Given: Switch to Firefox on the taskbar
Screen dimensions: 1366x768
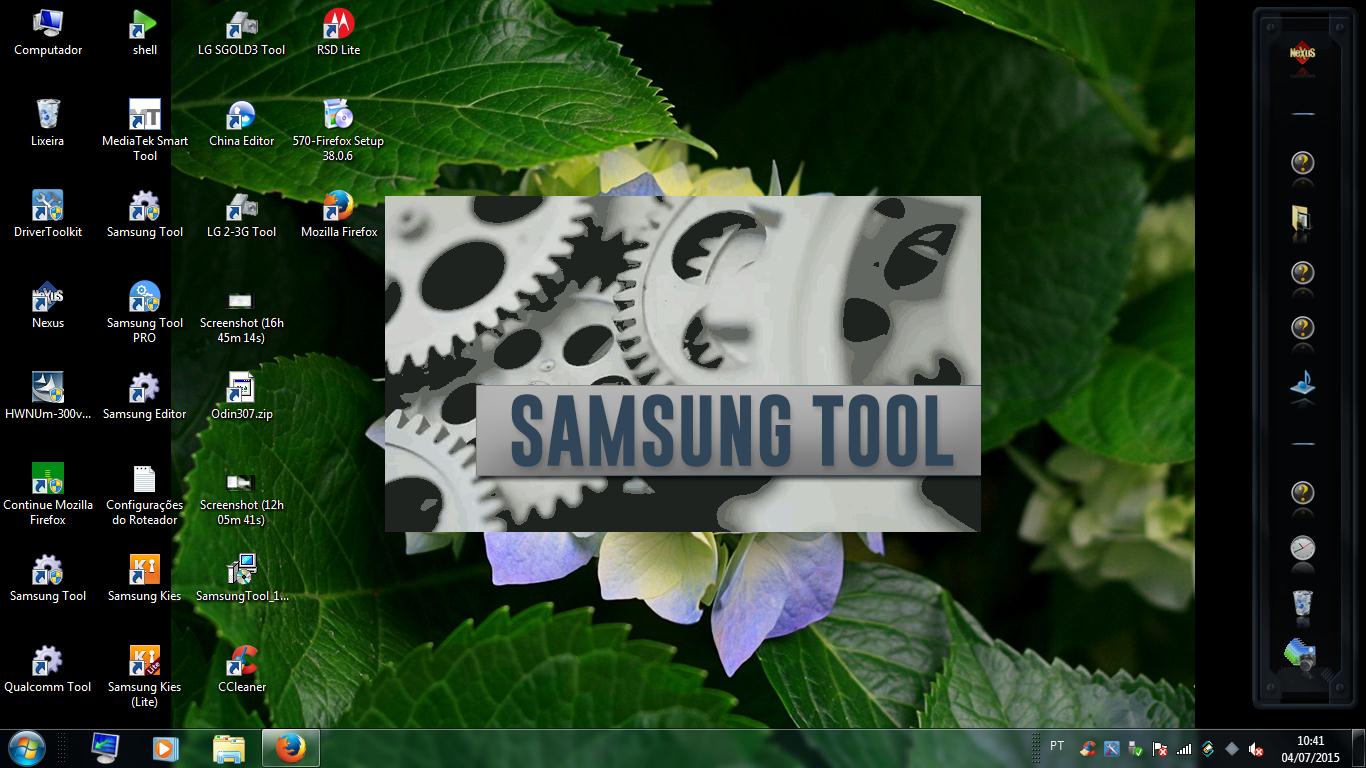Looking at the screenshot, I should tap(290, 748).
